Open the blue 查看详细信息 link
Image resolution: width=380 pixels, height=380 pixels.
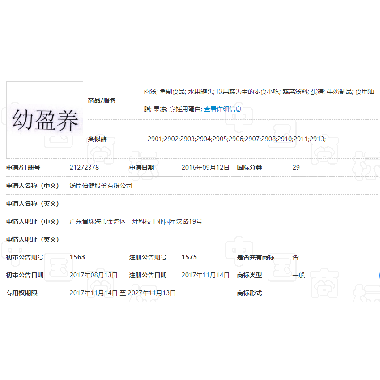(x=222, y=109)
